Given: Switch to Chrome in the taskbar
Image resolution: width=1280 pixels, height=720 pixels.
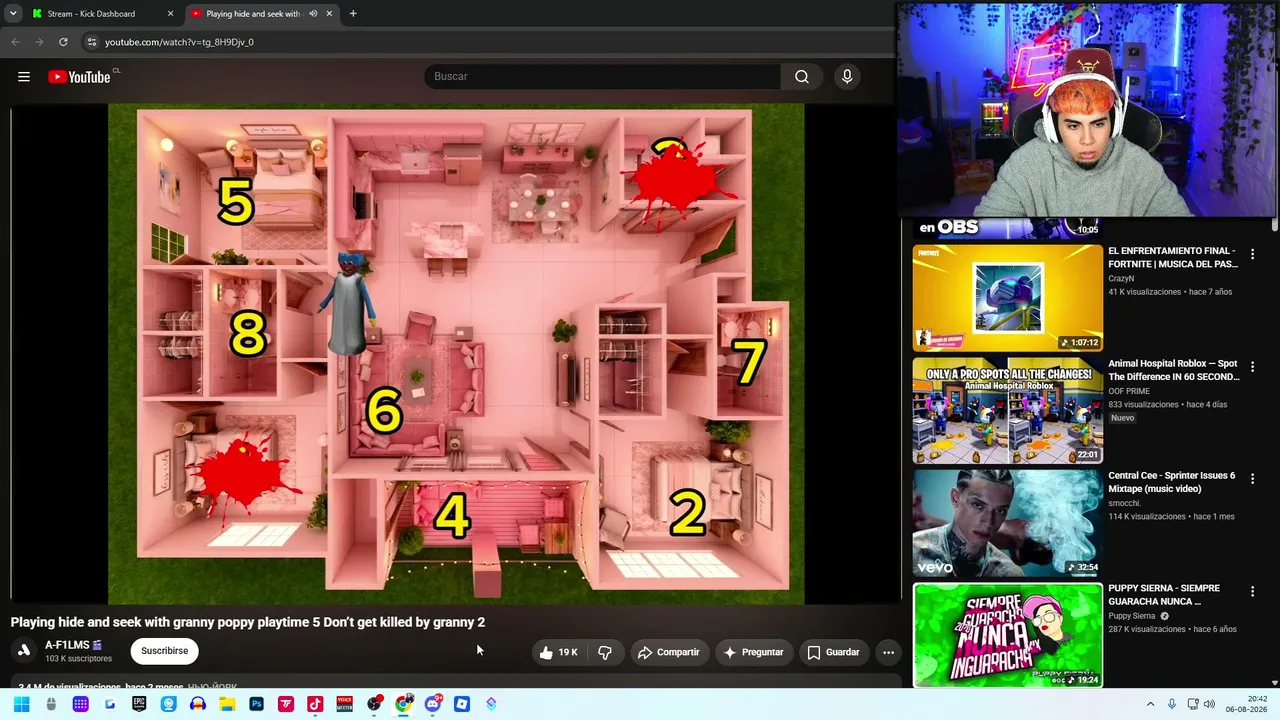Looking at the screenshot, I should pos(404,704).
